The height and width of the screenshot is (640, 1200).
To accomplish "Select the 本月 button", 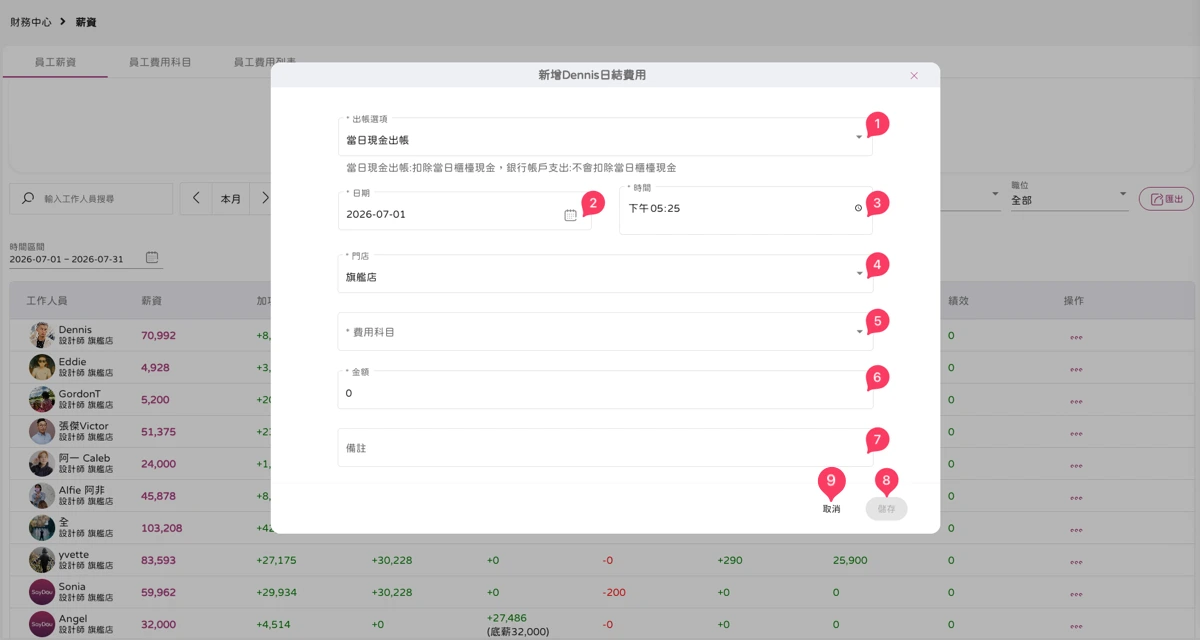I will pyautogui.click(x=231, y=199).
